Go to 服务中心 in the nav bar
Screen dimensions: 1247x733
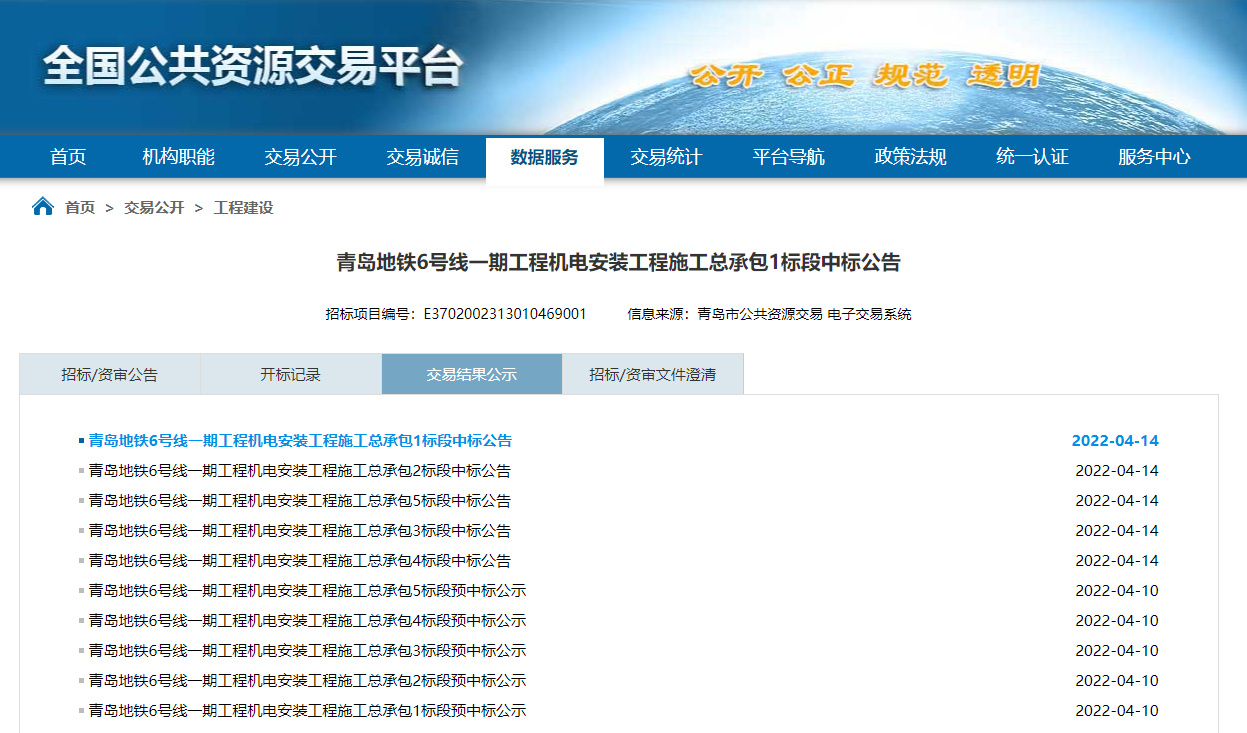1154,157
